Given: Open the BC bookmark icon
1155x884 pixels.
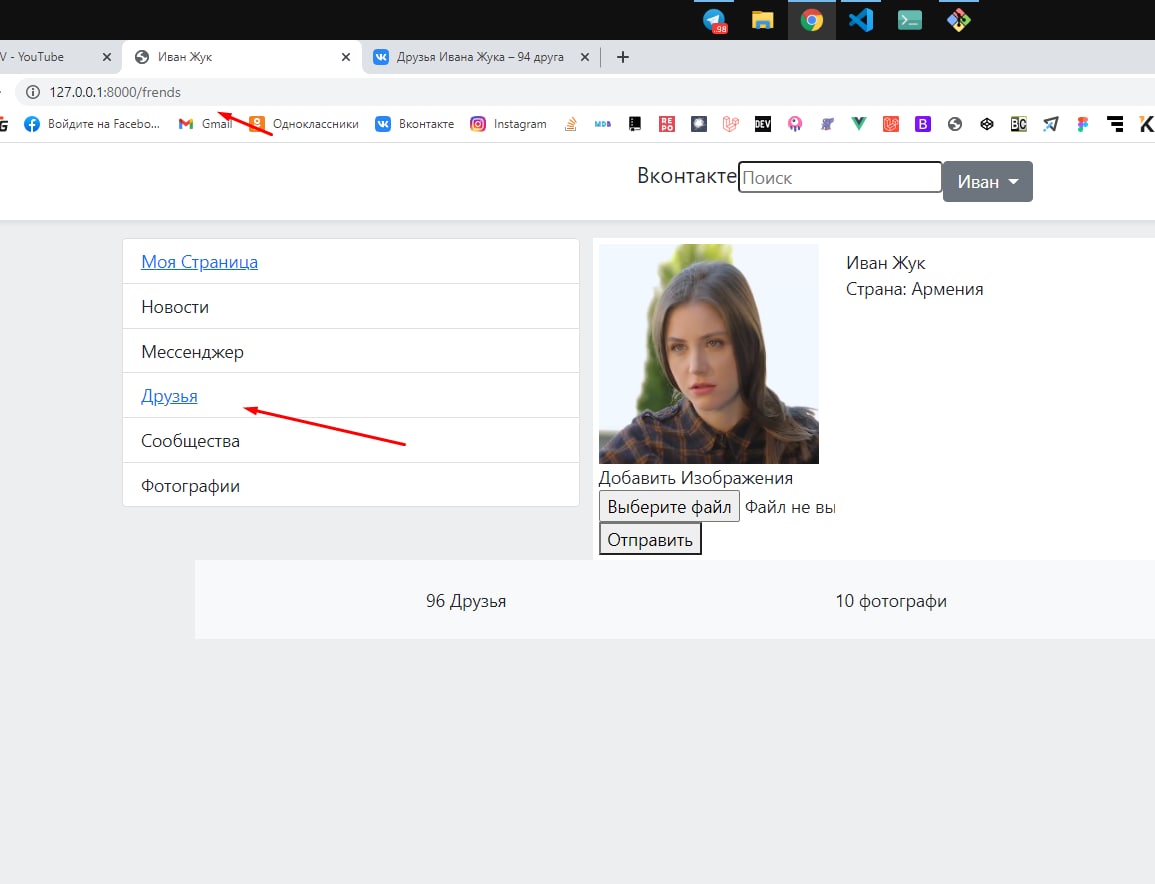Looking at the screenshot, I should coord(1019,124).
